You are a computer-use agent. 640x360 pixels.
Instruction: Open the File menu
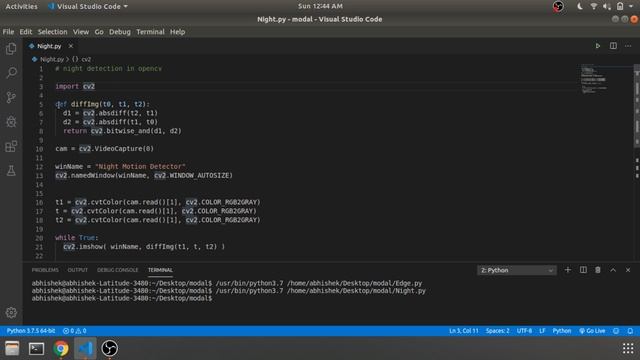(x=8, y=32)
